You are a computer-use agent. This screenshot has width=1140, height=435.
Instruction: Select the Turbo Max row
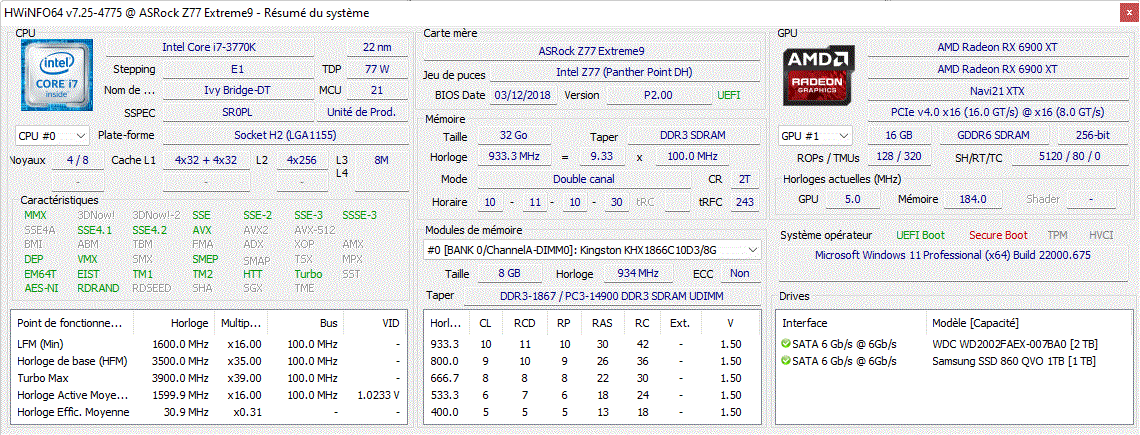pos(209,378)
